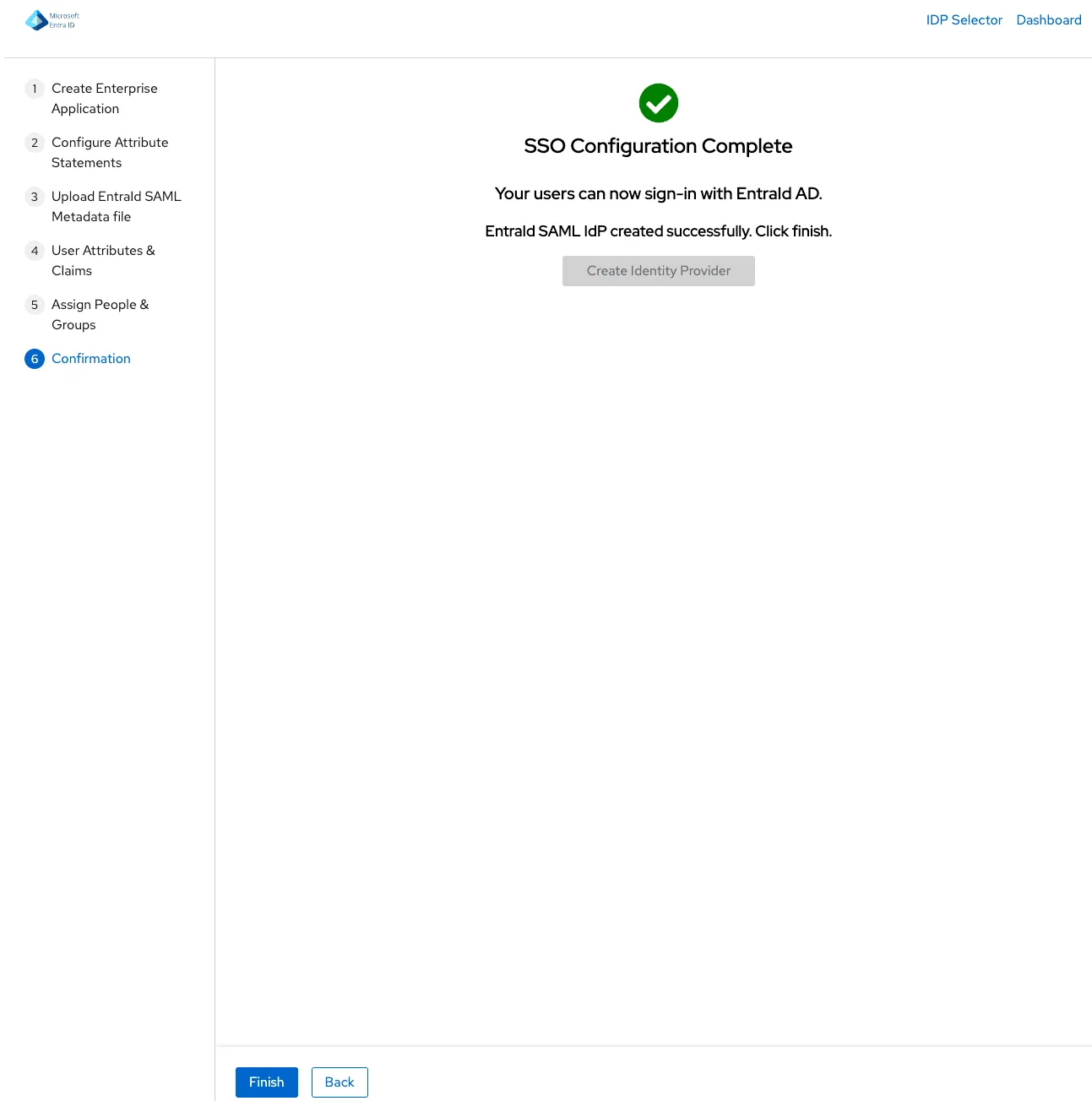Click step number 1 circle
This screenshot has width=1092, height=1101.
tap(35, 89)
